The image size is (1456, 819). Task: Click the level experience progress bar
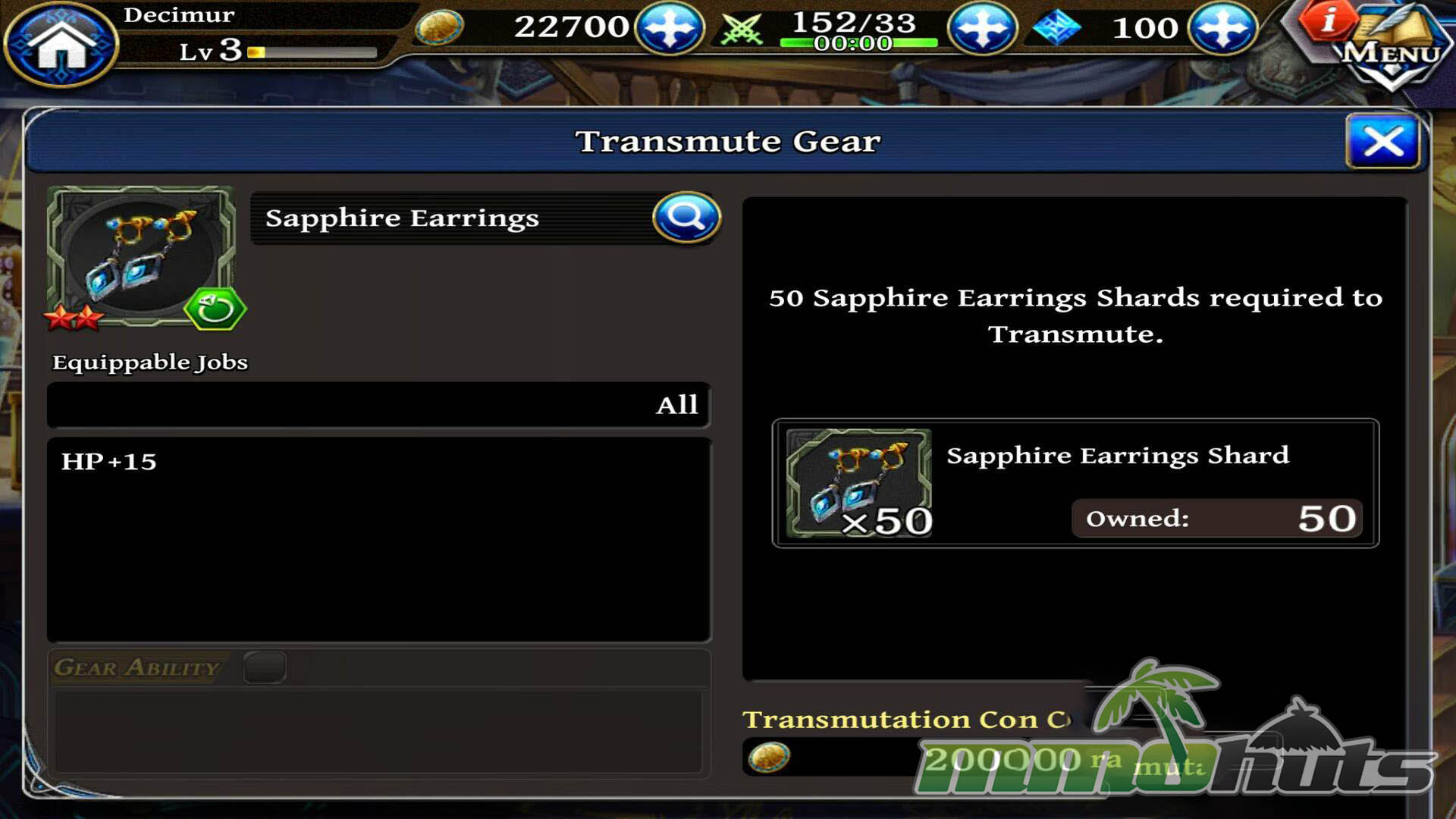click(x=312, y=52)
